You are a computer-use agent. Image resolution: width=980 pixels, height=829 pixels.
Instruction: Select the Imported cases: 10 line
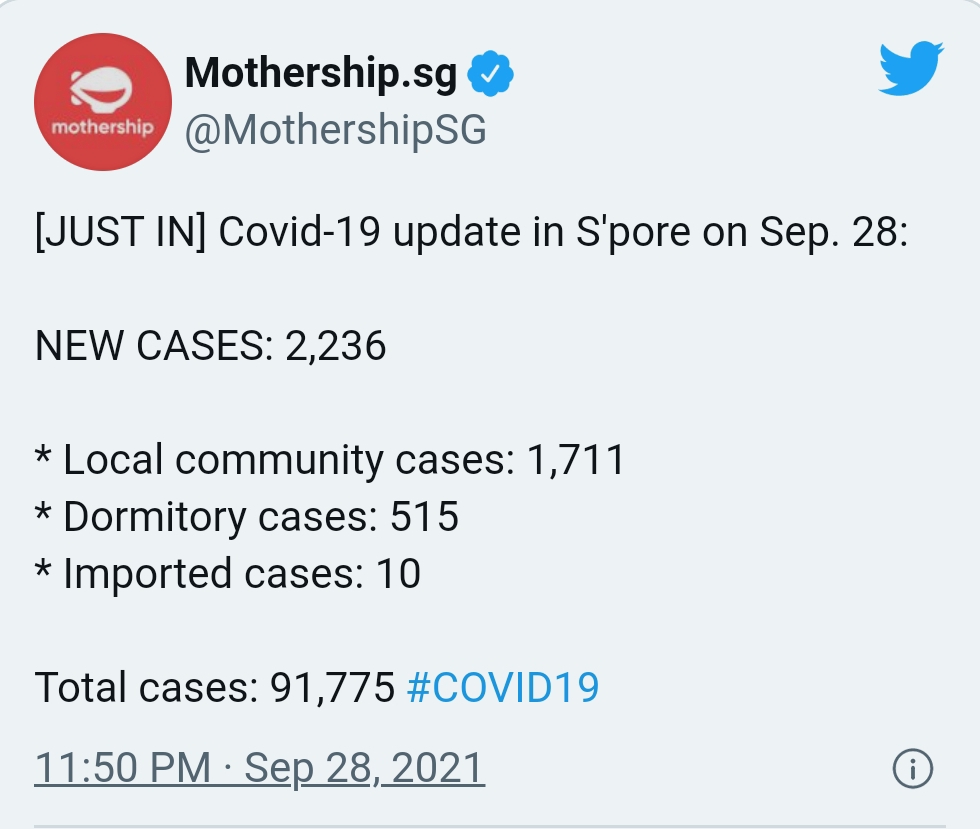tap(228, 573)
